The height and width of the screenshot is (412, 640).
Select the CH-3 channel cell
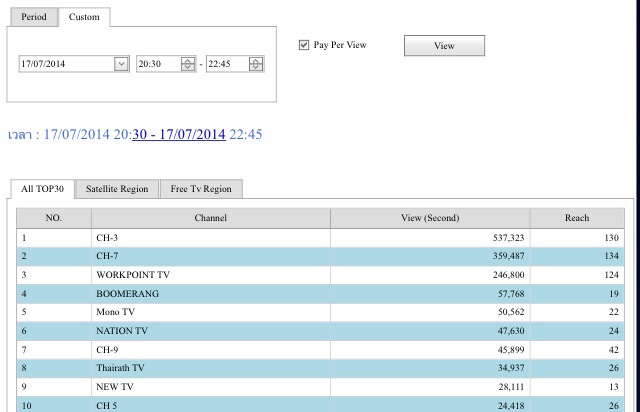211,238
